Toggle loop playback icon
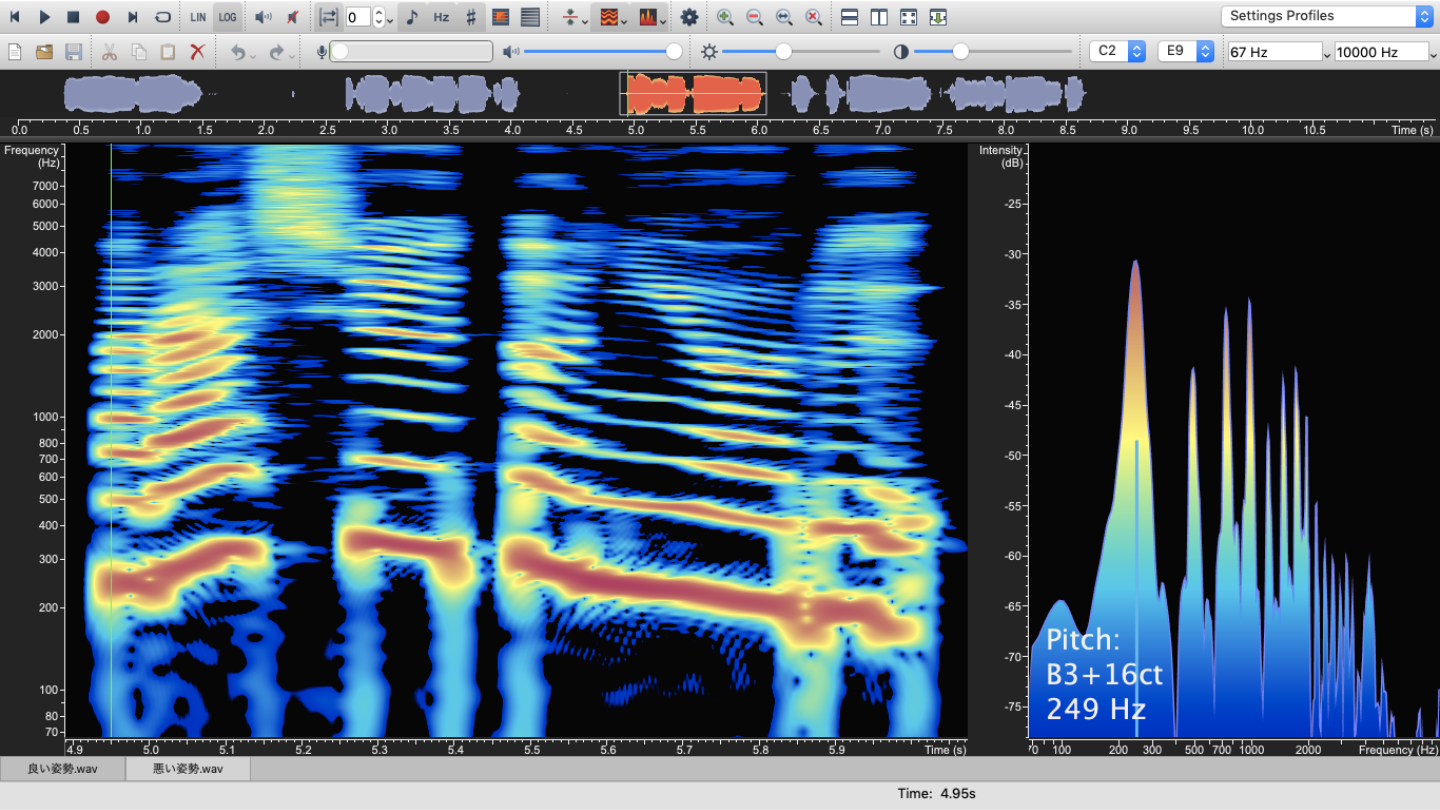 coord(162,17)
